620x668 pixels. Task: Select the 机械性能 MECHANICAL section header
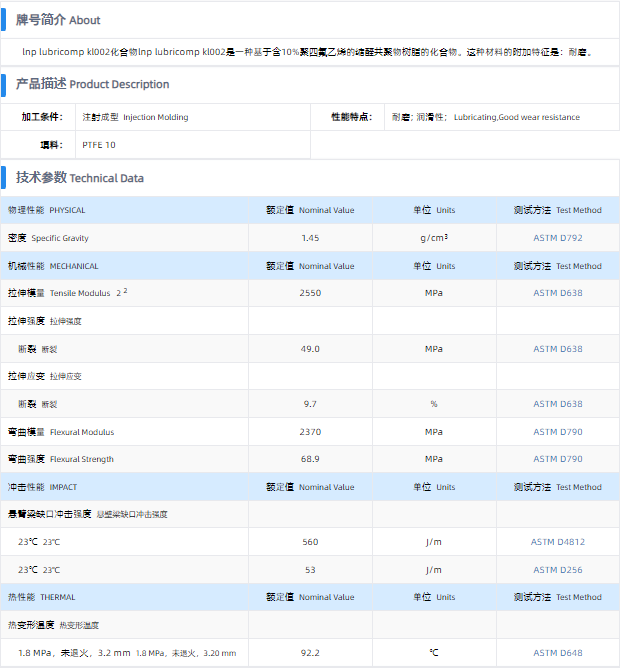(x=53, y=266)
